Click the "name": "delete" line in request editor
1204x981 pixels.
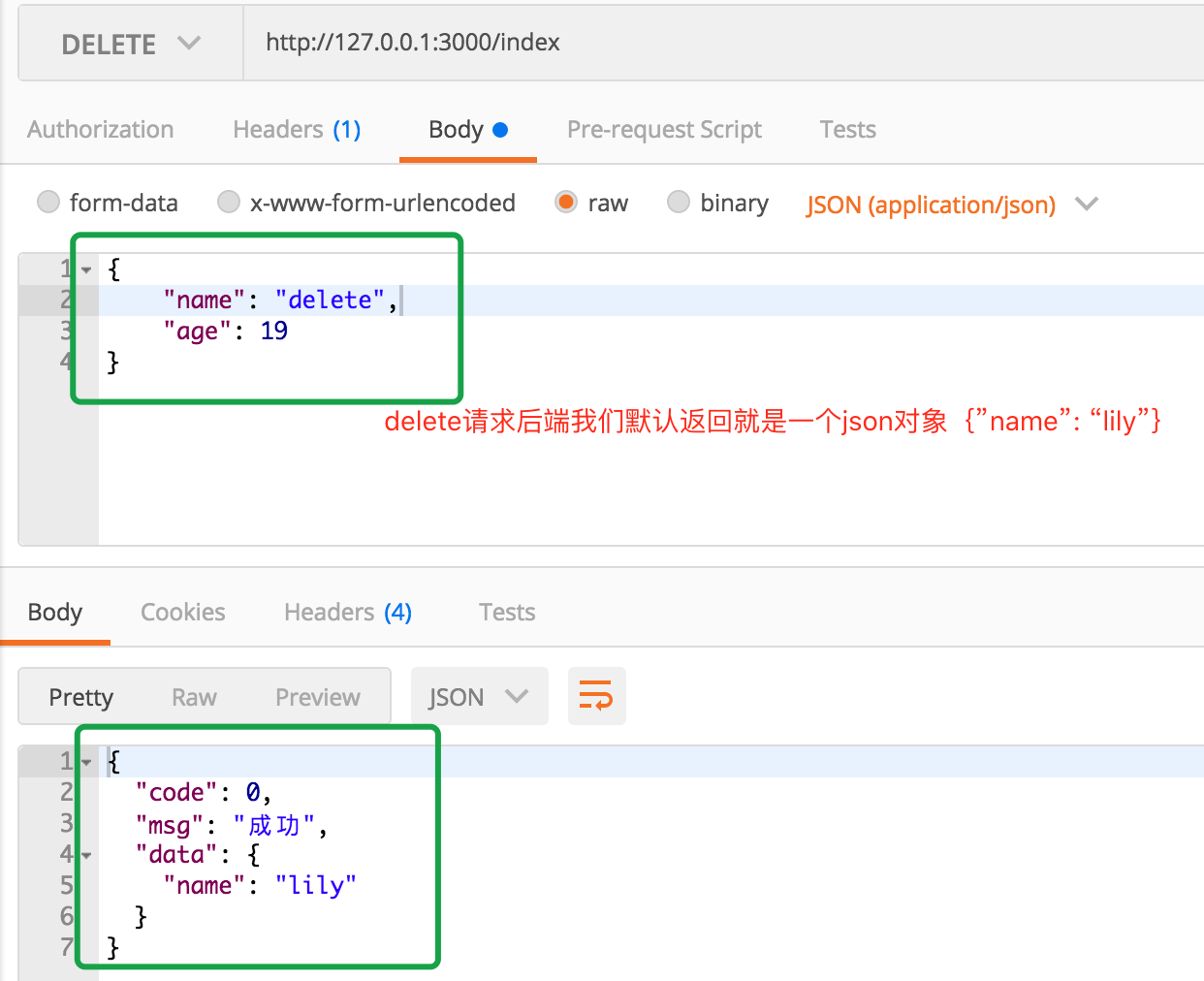coord(280,301)
